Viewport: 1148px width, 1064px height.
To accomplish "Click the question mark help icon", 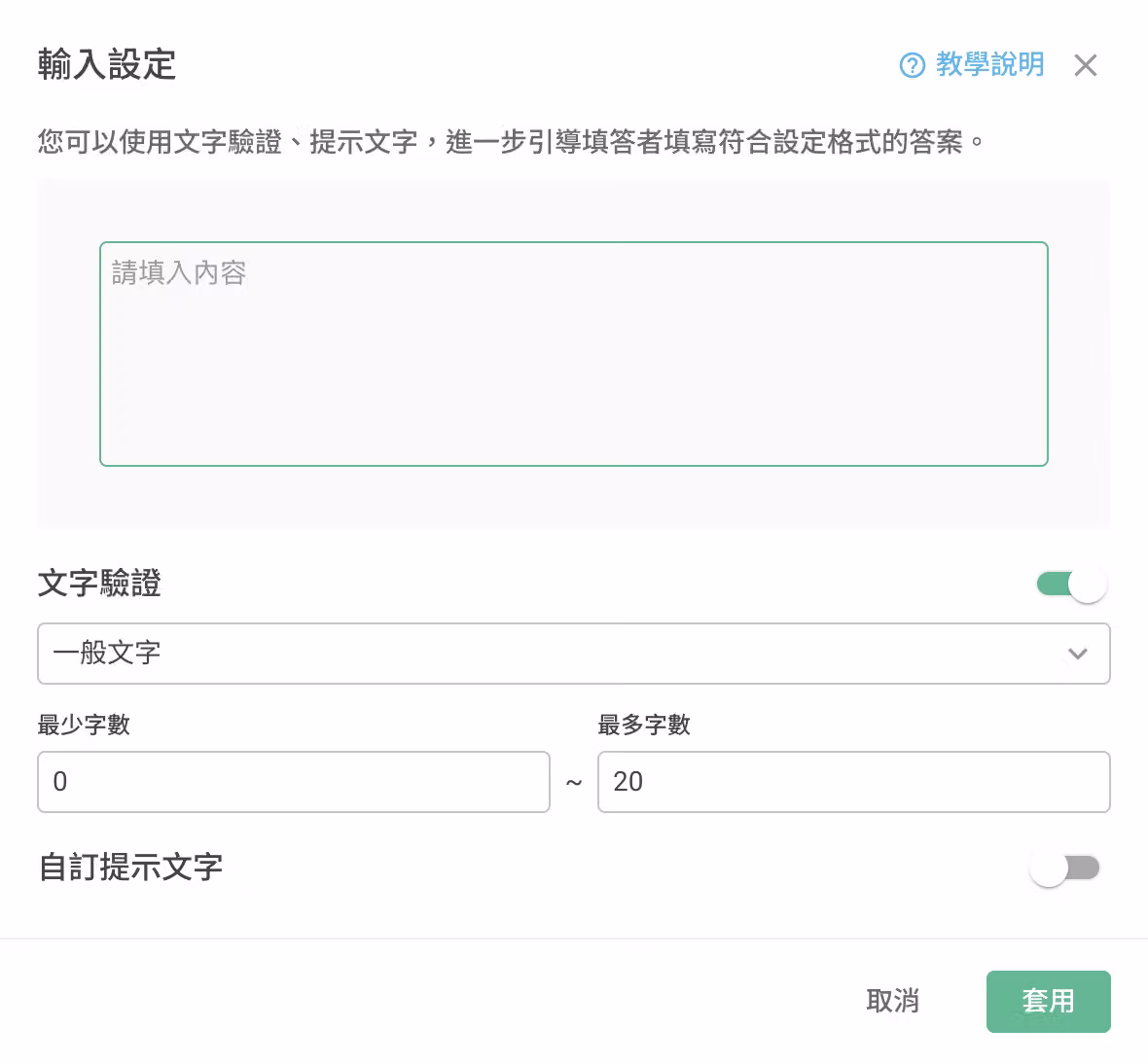I will click(913, 66).
